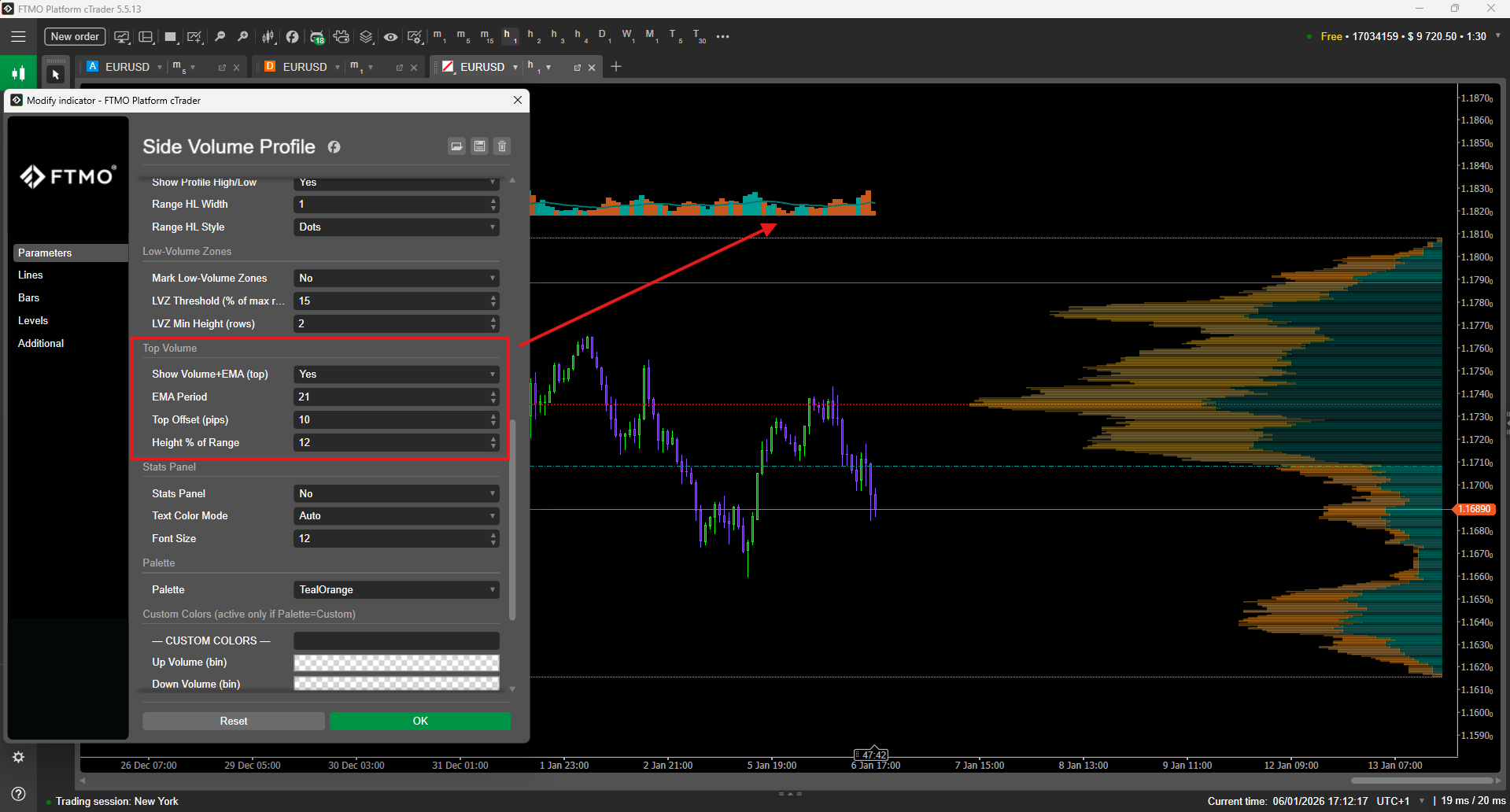1510x812 pixels.
Task: Open the Range HL Style Dots dropdown
Action: [x=396, y=227]
